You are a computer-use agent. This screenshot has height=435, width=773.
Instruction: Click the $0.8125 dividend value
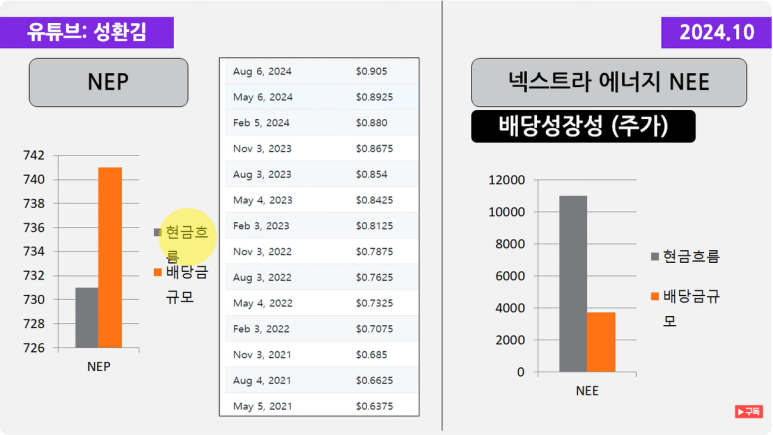[375, 226]
